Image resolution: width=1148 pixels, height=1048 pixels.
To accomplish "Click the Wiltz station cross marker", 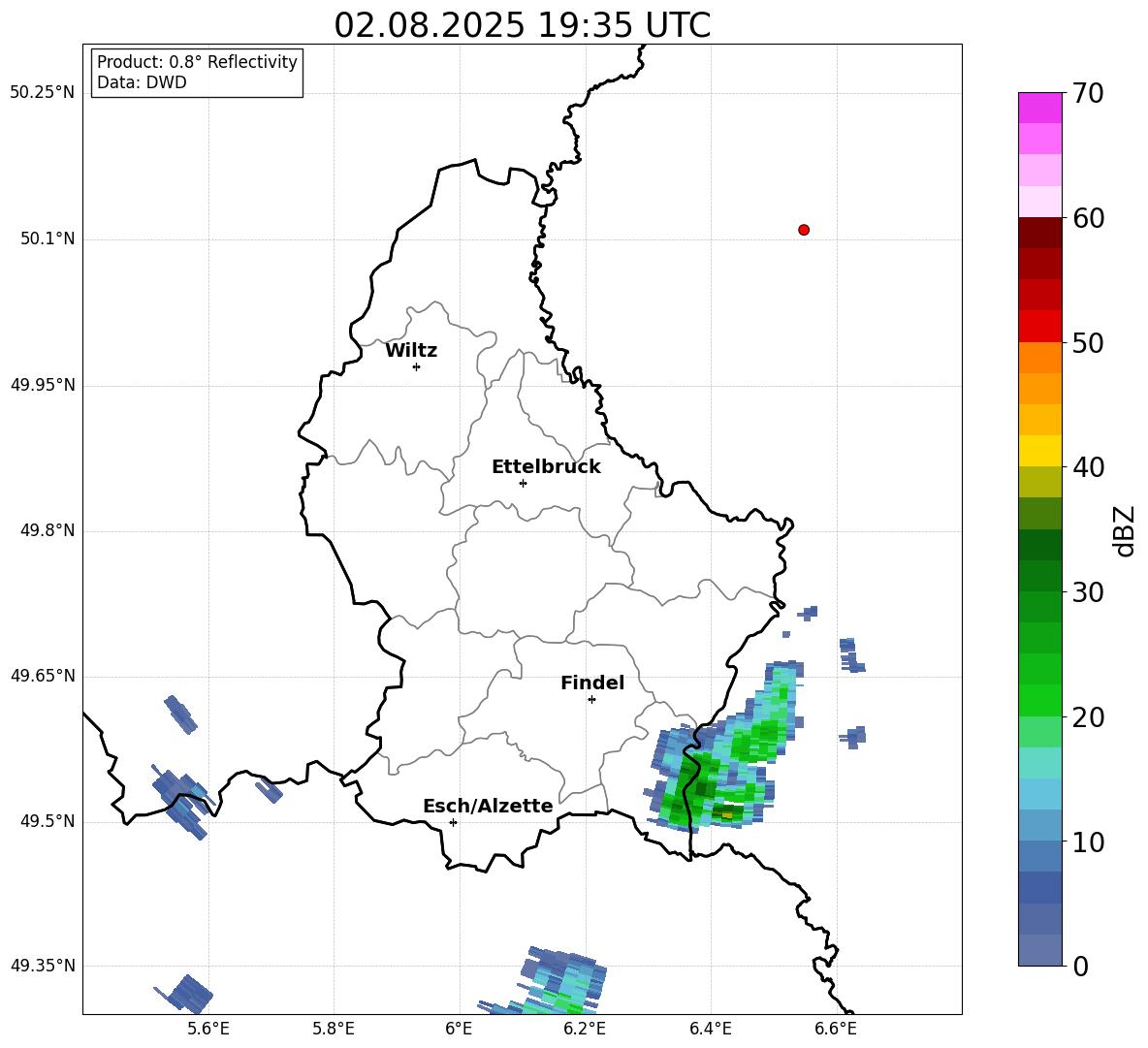I will [x=416, y=366].
